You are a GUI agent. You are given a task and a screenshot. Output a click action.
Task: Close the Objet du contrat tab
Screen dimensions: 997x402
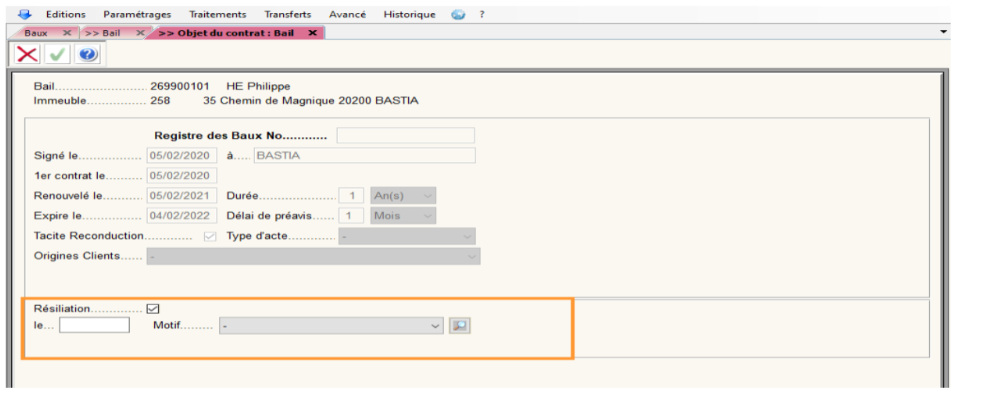313,33
